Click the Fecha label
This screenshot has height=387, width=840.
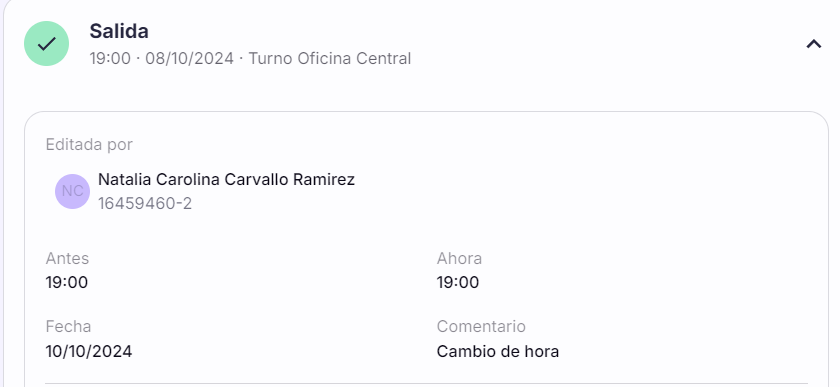point(68,326)
